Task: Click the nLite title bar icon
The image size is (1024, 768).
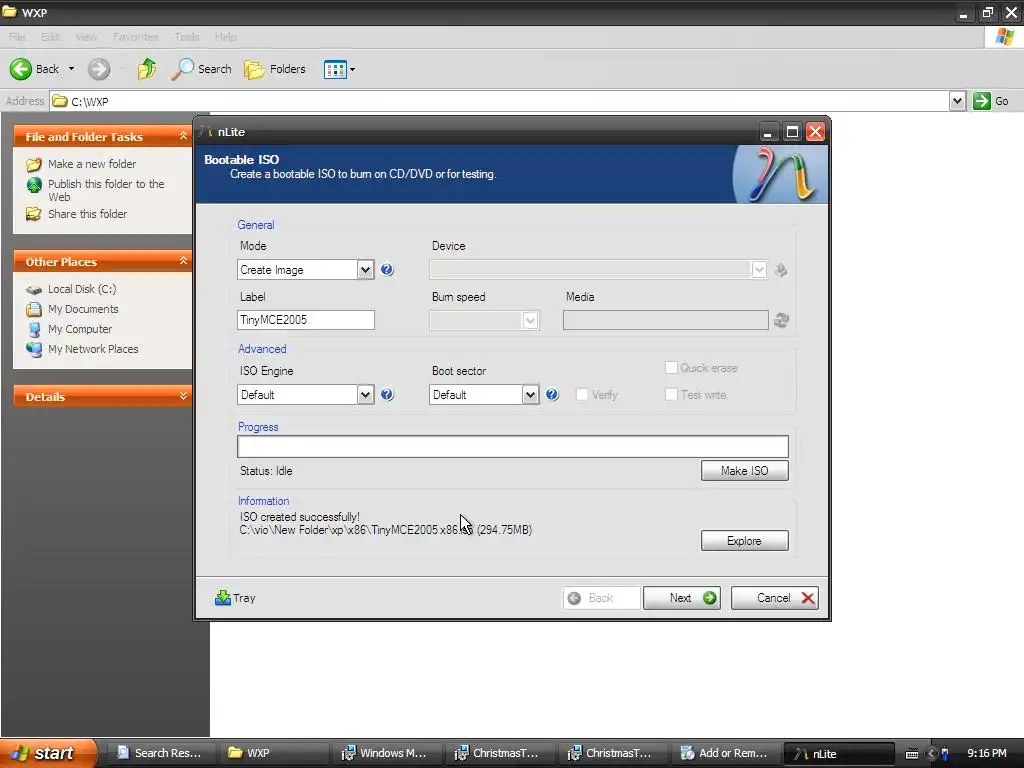Action: (x=206, y=132)
